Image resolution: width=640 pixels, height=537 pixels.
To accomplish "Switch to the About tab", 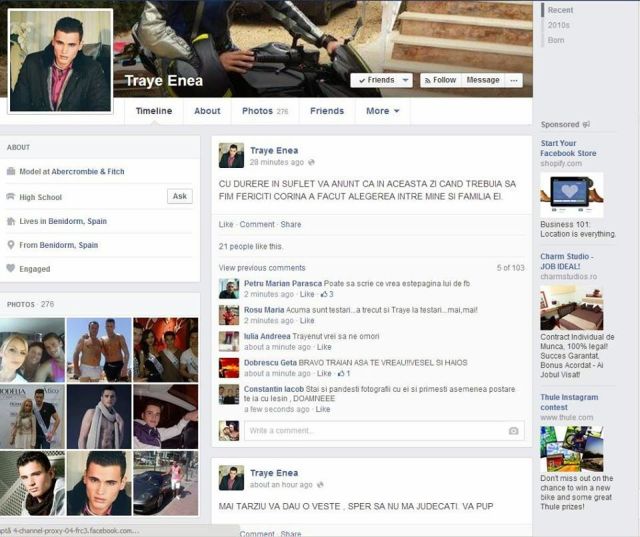I will pyautogui.click(x=207, y=111).
